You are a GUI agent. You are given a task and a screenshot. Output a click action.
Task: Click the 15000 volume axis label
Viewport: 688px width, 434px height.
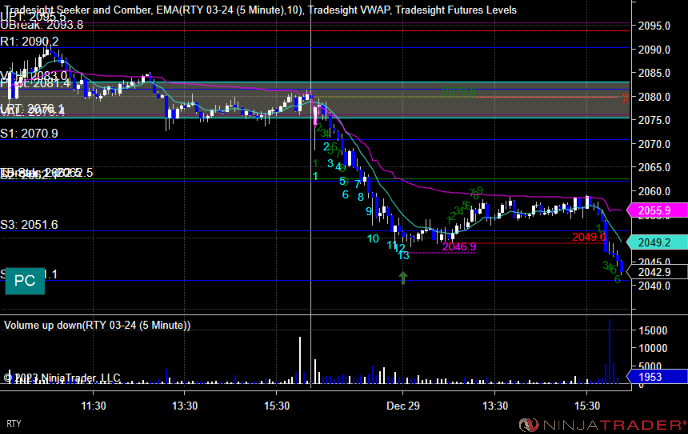(653, 331)
